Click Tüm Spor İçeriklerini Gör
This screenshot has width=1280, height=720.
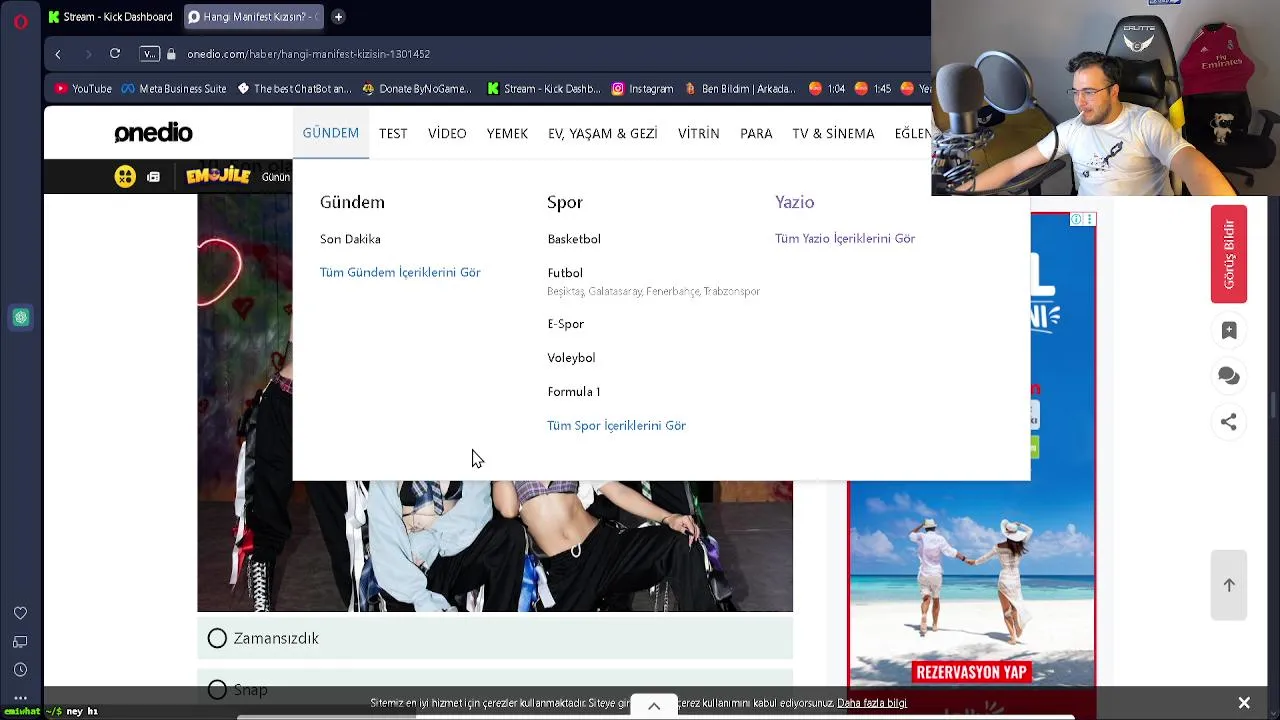pyautogui.click(x=616, y=425)
